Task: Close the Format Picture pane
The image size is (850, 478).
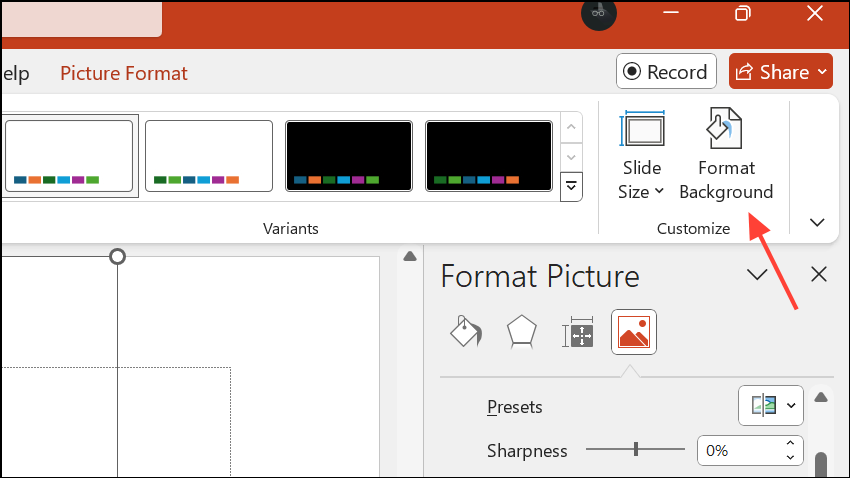Action: [x=819, y=274]
